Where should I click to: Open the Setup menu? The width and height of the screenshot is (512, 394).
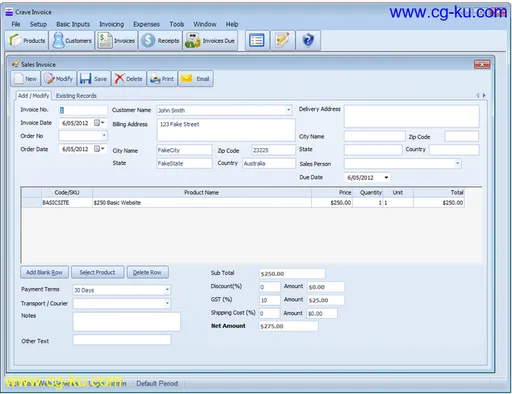click(38, 24)
